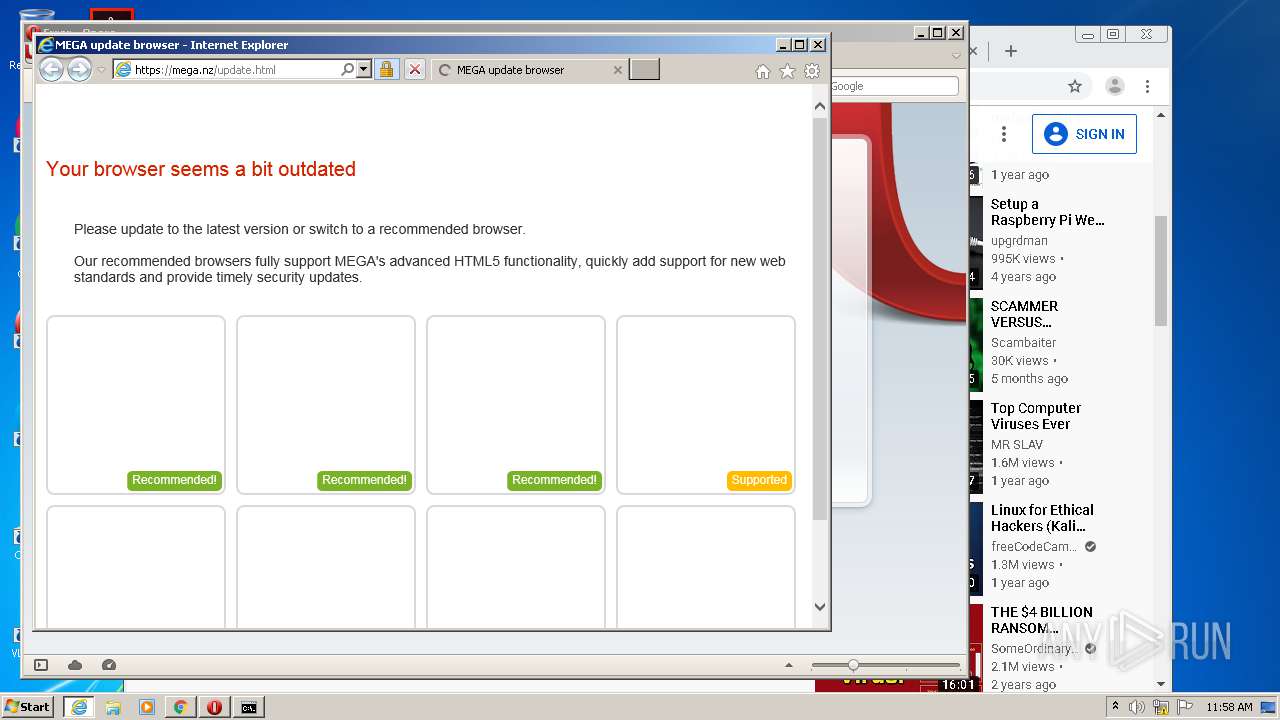Click the Supported browser badge
This screenshot has width=1280, height=720.
click(x=759, y=480)
